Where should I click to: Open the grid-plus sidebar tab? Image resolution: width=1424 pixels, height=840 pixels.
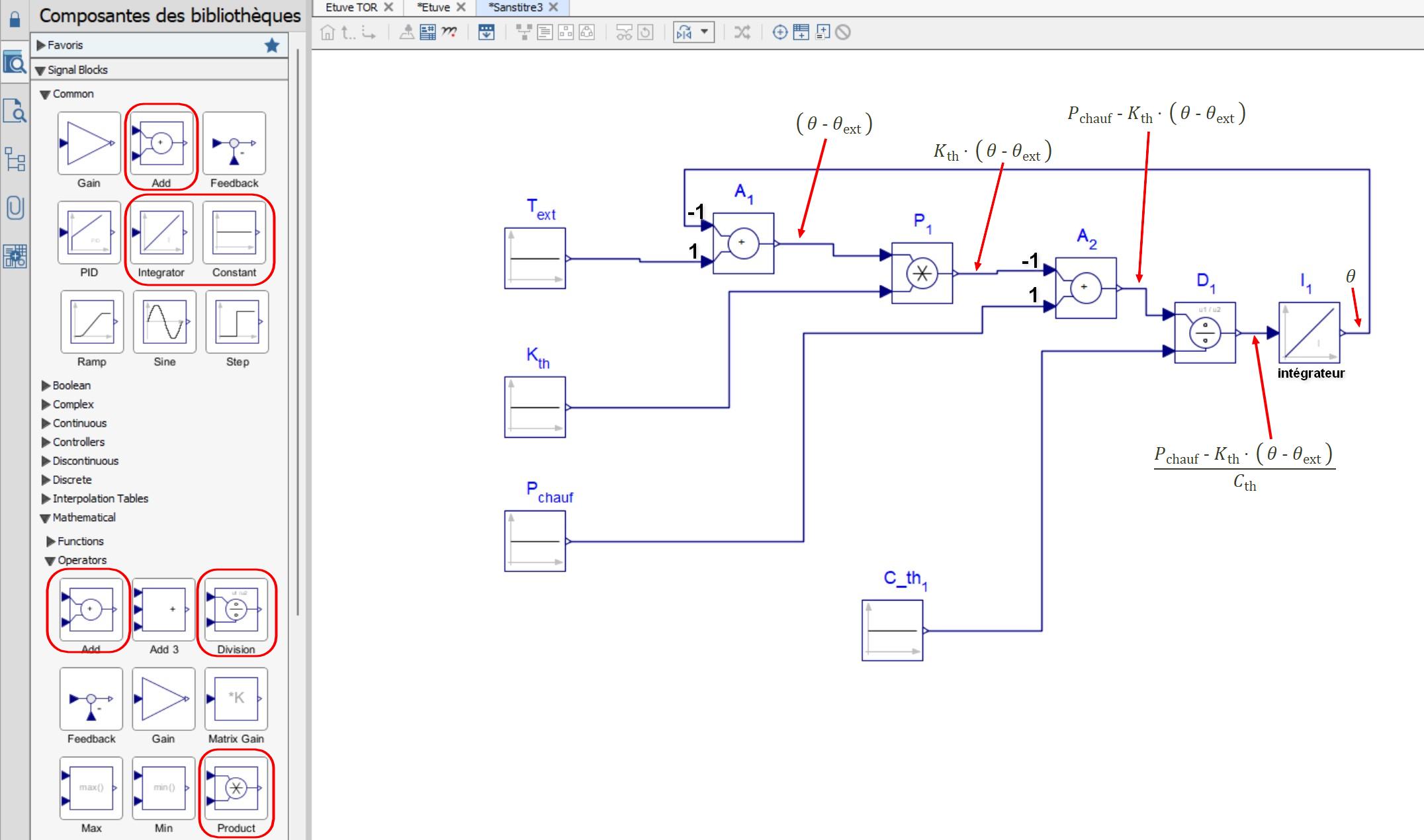coord(15,256)
